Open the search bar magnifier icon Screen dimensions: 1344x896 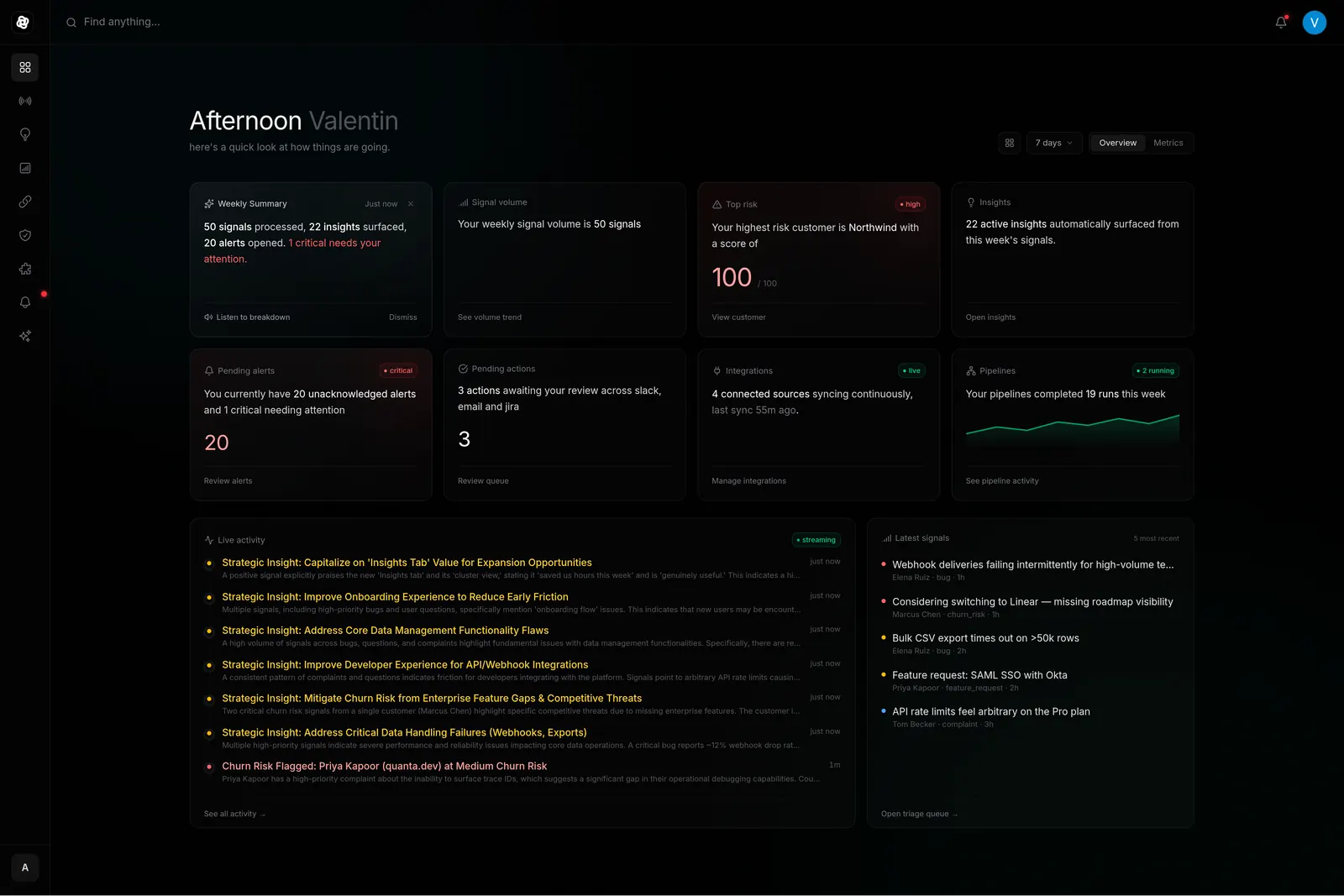(71, 22)
